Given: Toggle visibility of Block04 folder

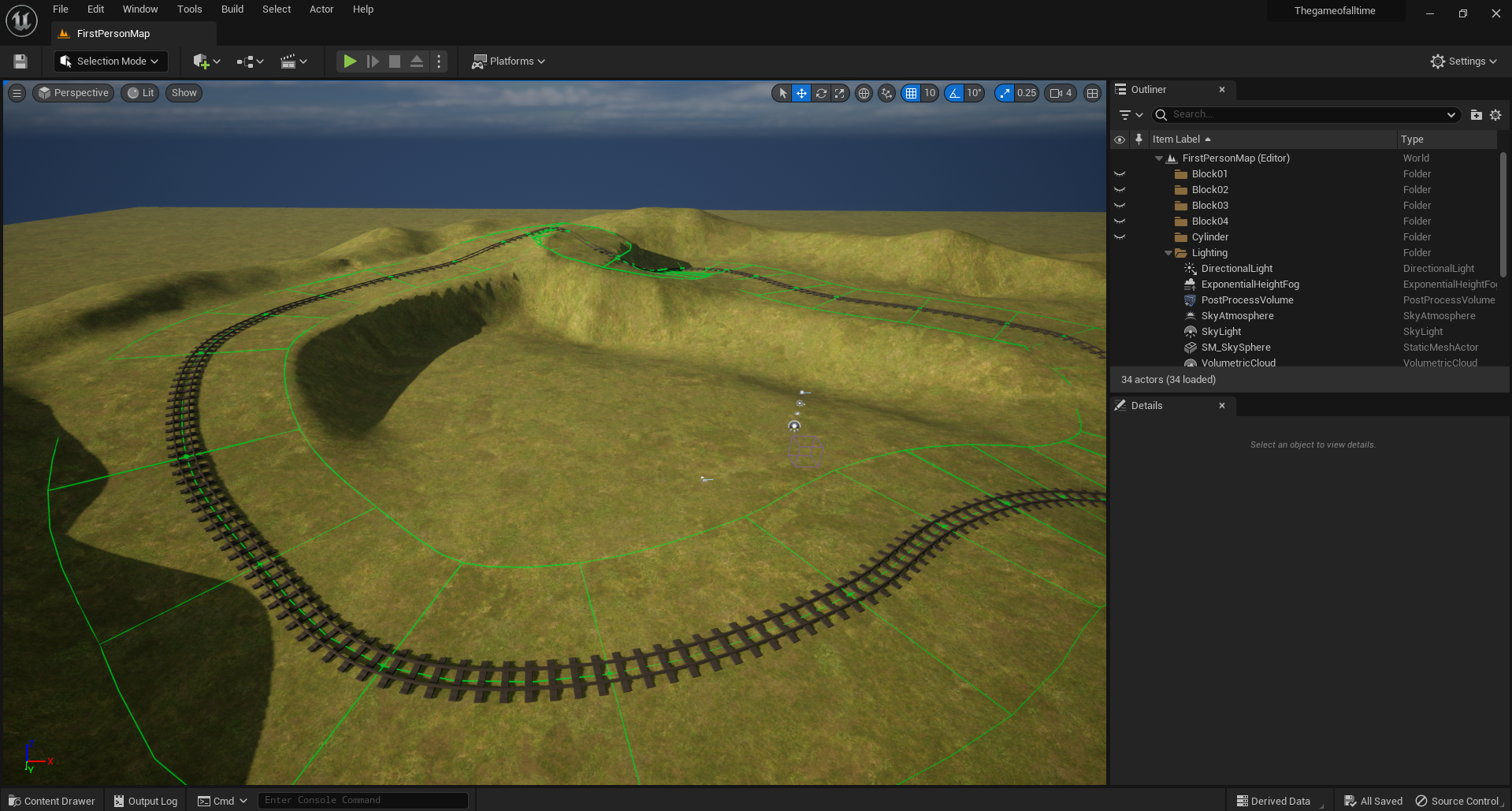Looking at the screenshot, I should pyautogui.click(x=1120, y=221).
